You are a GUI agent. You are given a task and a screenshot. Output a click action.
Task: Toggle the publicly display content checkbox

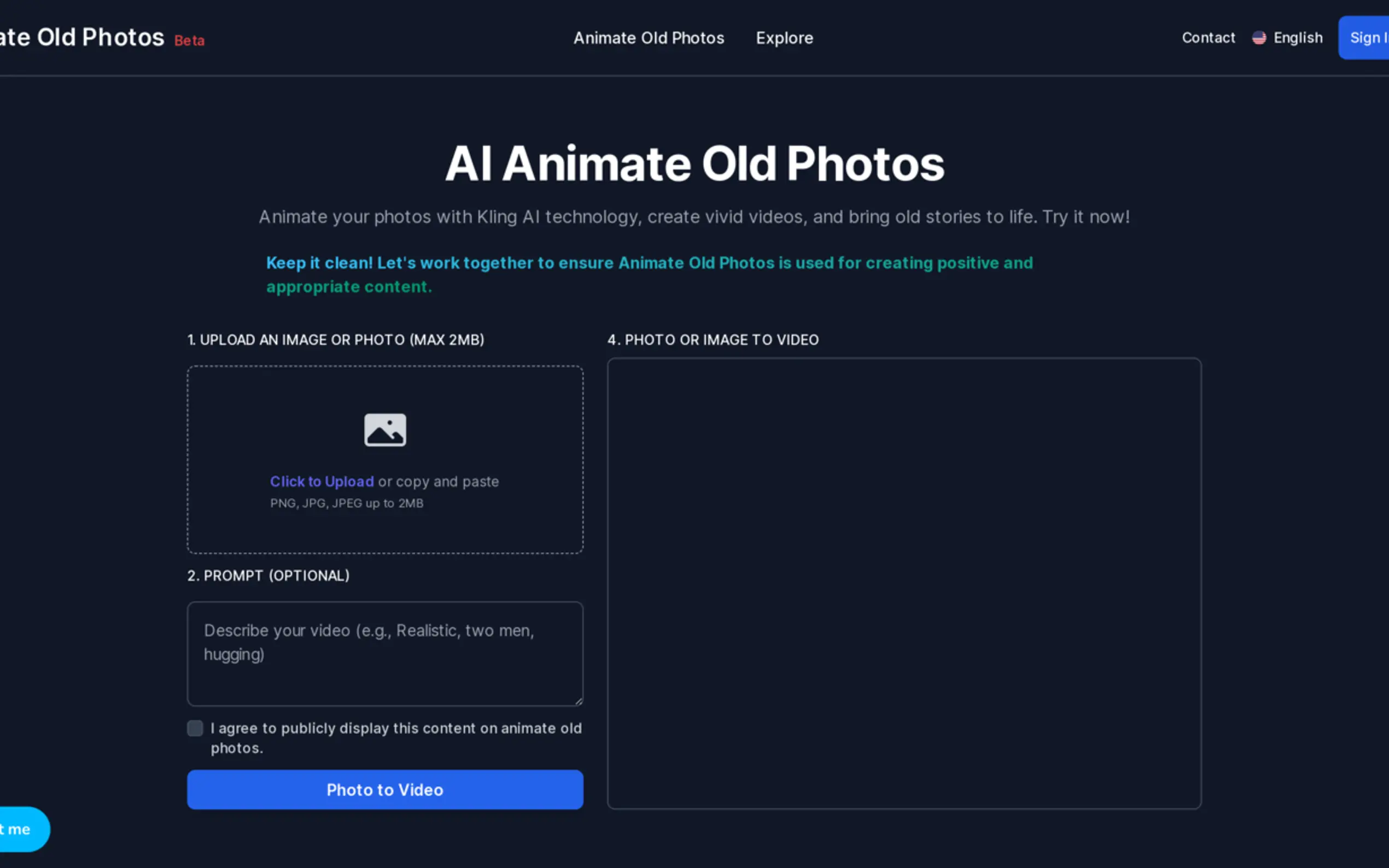pos(195,728)
